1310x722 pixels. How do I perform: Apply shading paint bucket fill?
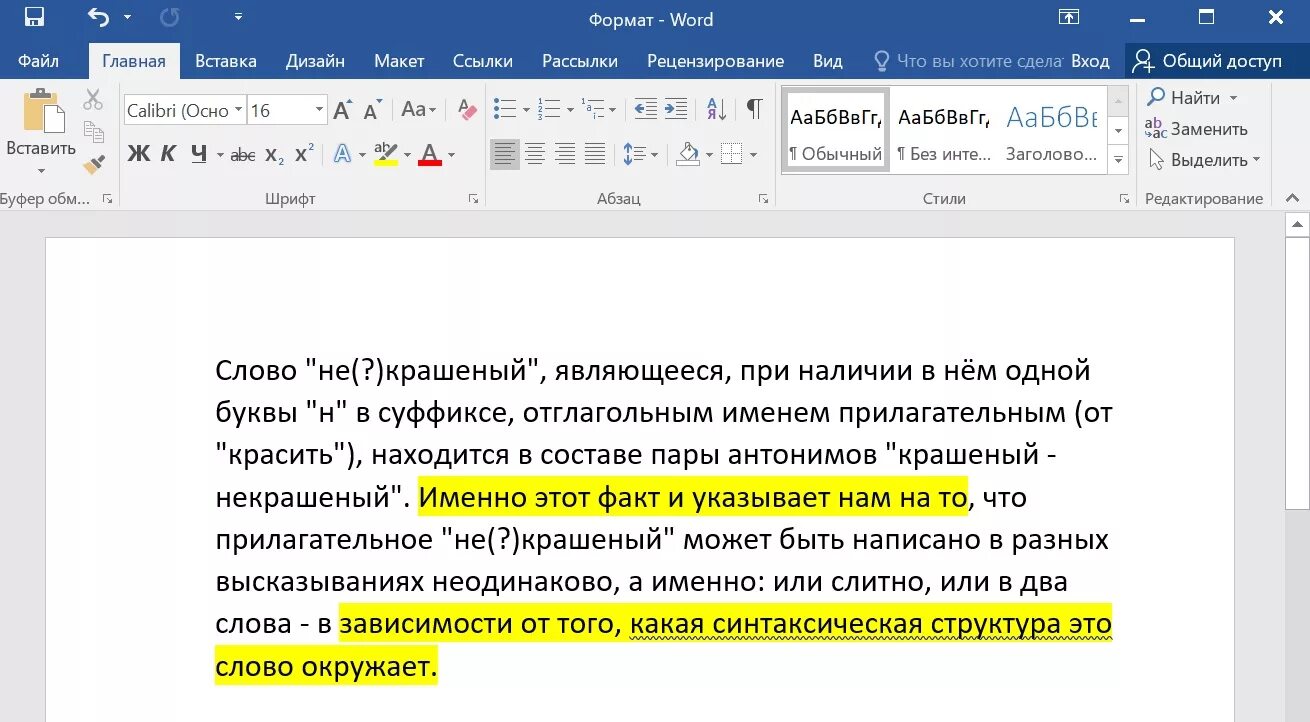[687, 154]
